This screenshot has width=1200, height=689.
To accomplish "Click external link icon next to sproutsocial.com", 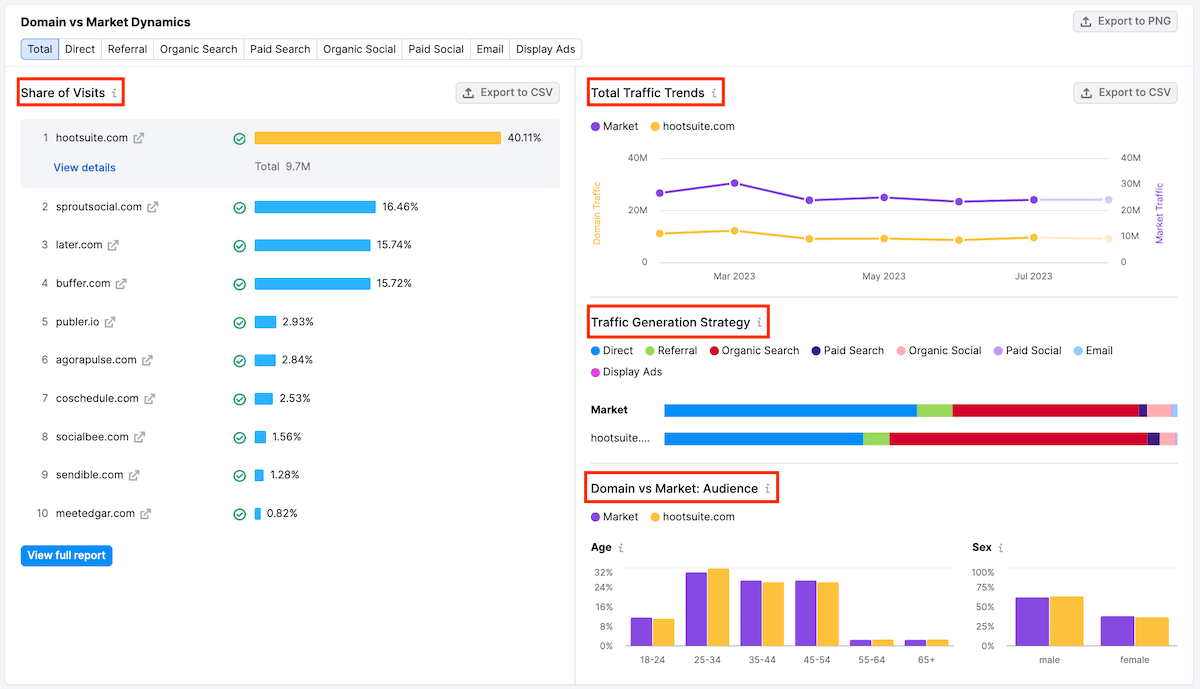I will [x=153, y=207].
